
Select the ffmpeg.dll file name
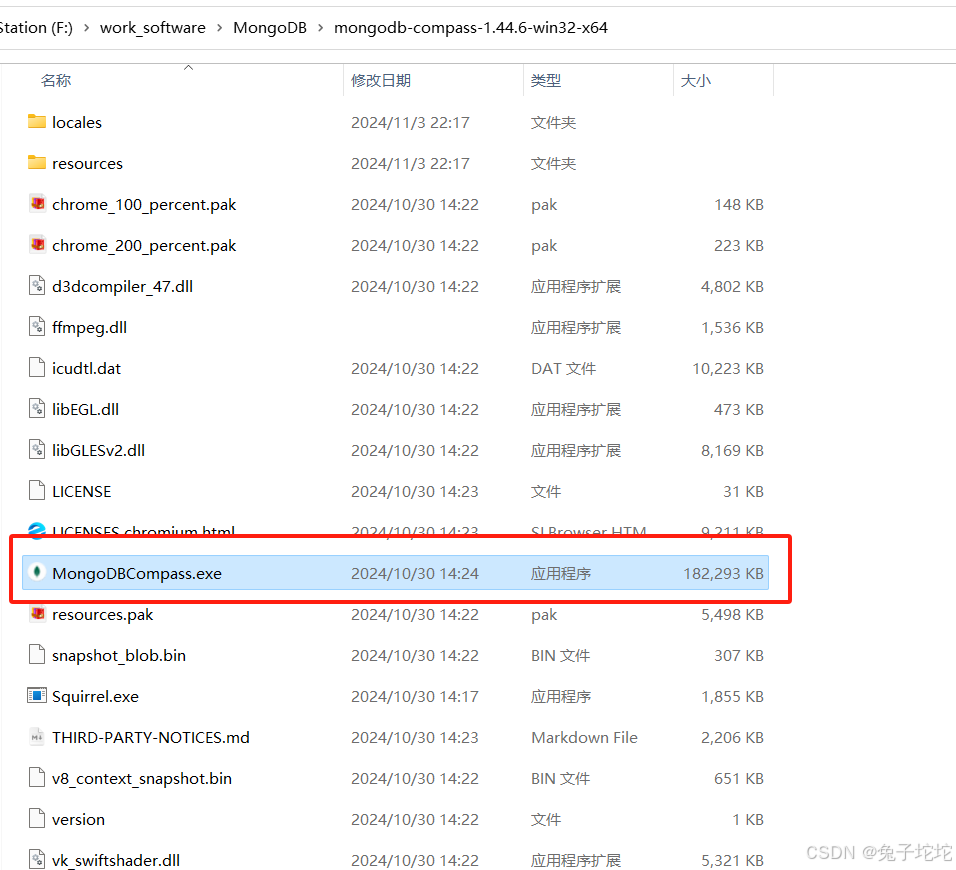[x=90, y=327]
